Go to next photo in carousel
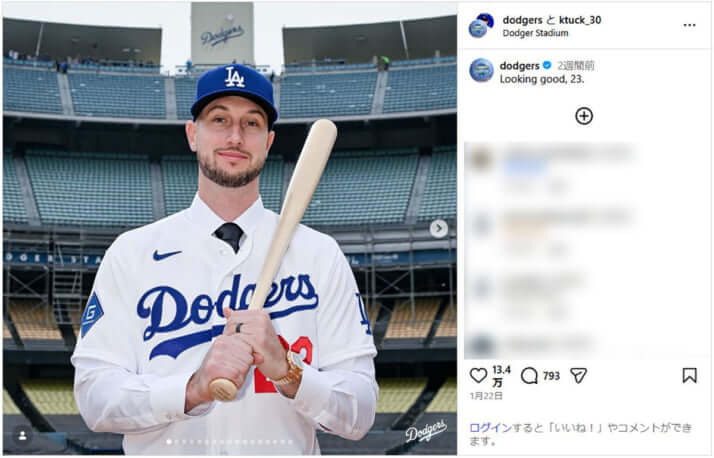This screenshot has width=714, height=458. click(438, 229)
